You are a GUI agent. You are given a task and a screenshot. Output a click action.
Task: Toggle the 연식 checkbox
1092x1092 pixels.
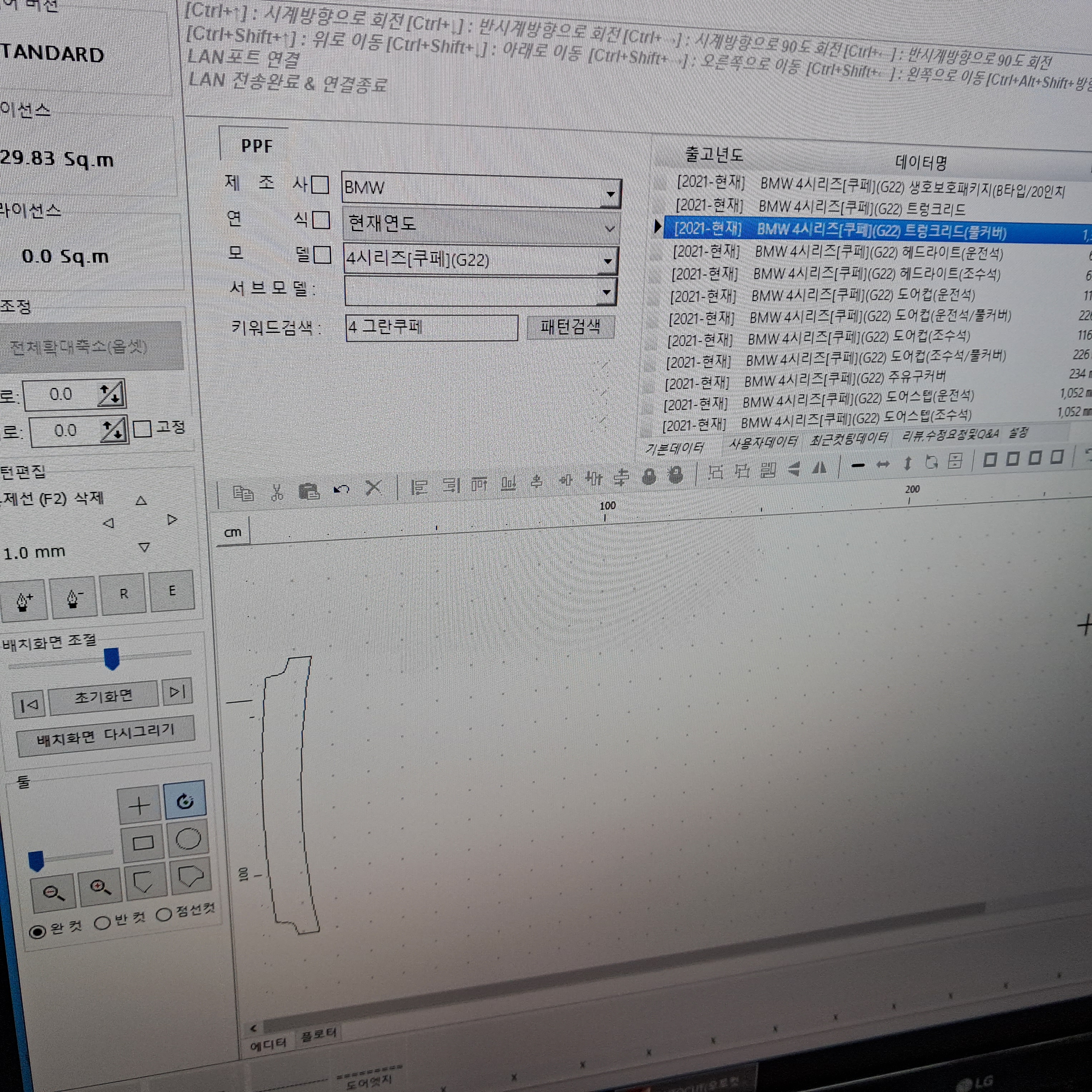pos(321,220)
